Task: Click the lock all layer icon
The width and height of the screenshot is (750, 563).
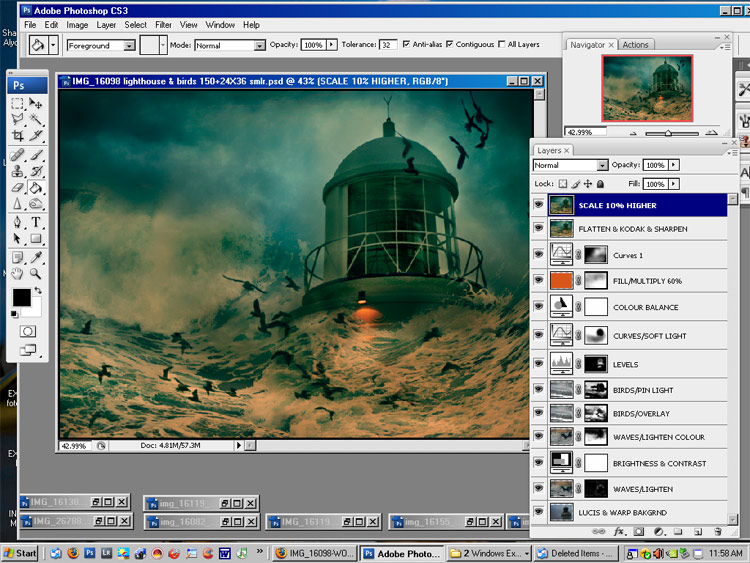Action: pos(600,184)
